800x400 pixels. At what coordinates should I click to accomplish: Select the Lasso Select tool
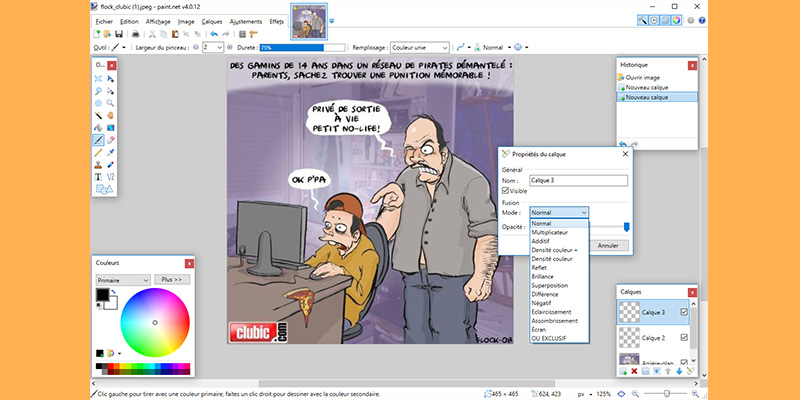pyautogui.click(x=98, y=91)
